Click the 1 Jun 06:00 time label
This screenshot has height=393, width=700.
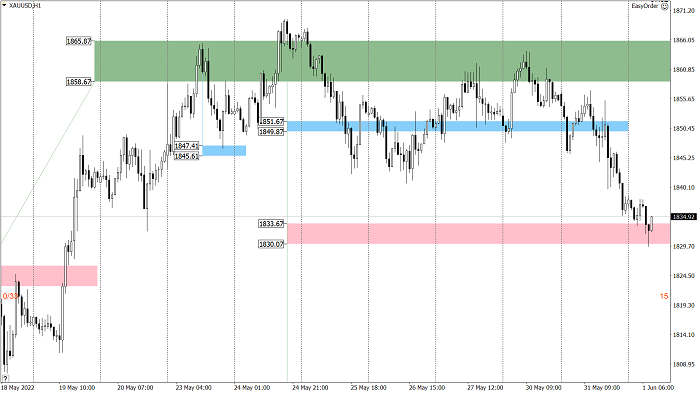pyautogui.click(x=658, y=388)
